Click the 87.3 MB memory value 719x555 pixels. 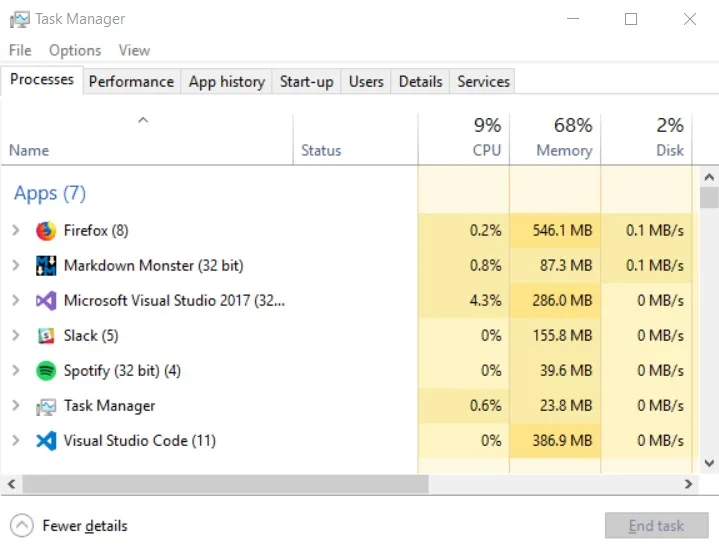[566, 265]
